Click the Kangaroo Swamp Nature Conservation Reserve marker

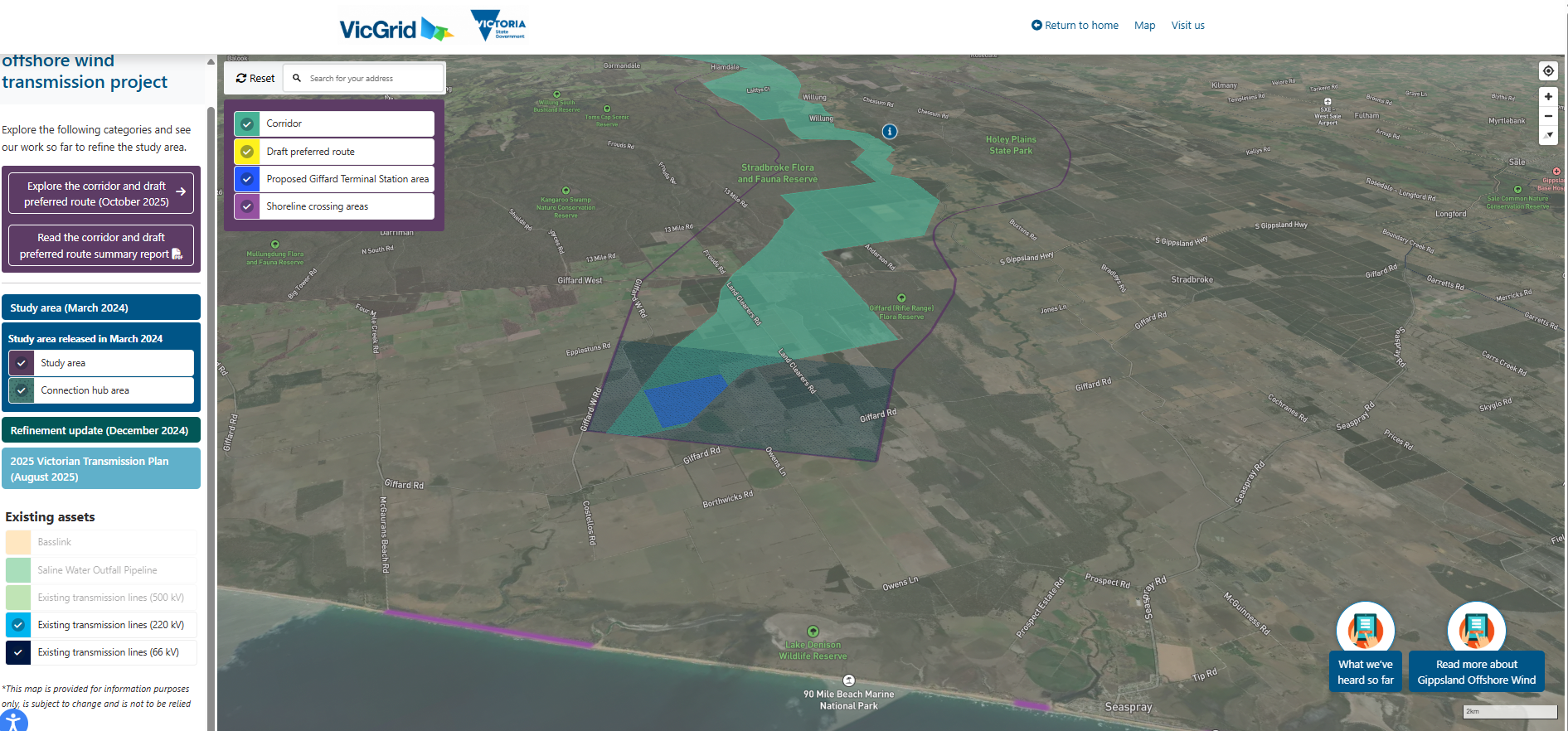pos(566,191)
